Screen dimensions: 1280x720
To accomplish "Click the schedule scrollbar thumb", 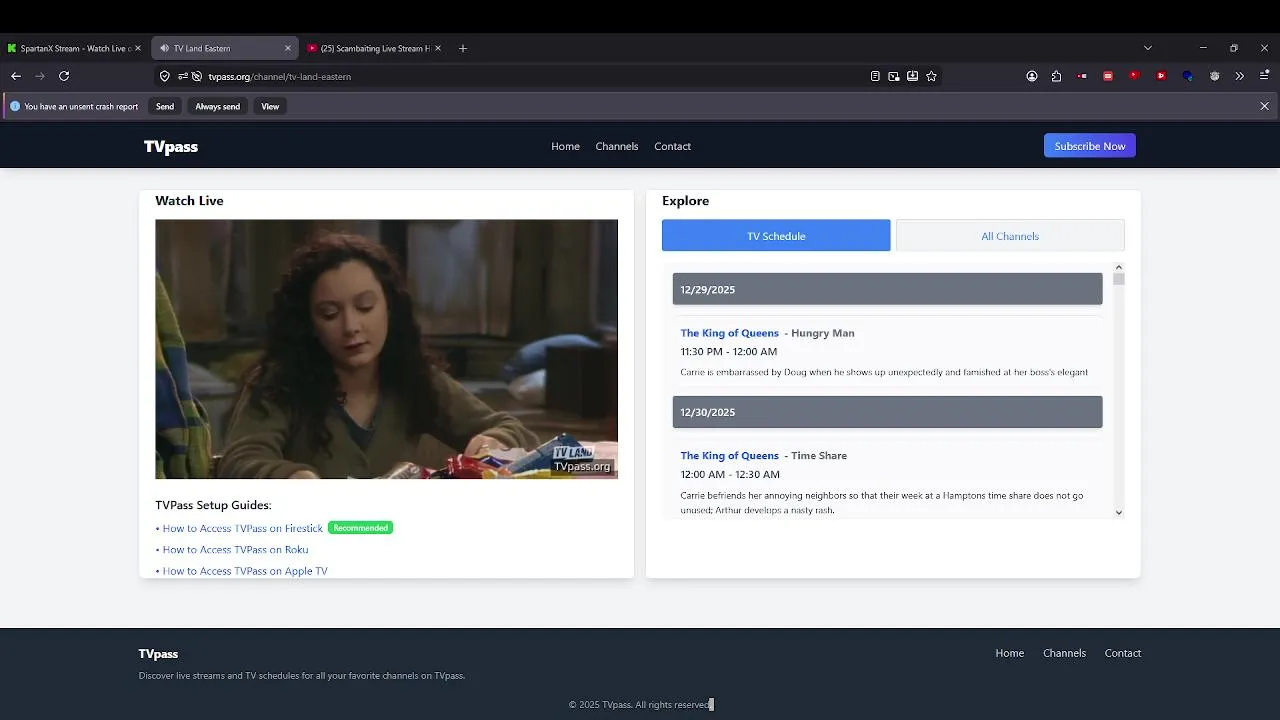I will click(x=1119, y=279).
